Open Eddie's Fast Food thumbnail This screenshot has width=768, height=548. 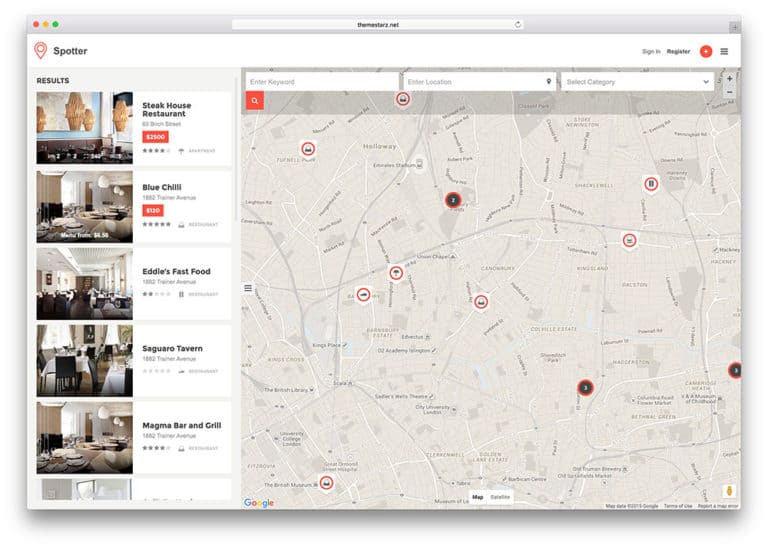[x=84, y=284]
